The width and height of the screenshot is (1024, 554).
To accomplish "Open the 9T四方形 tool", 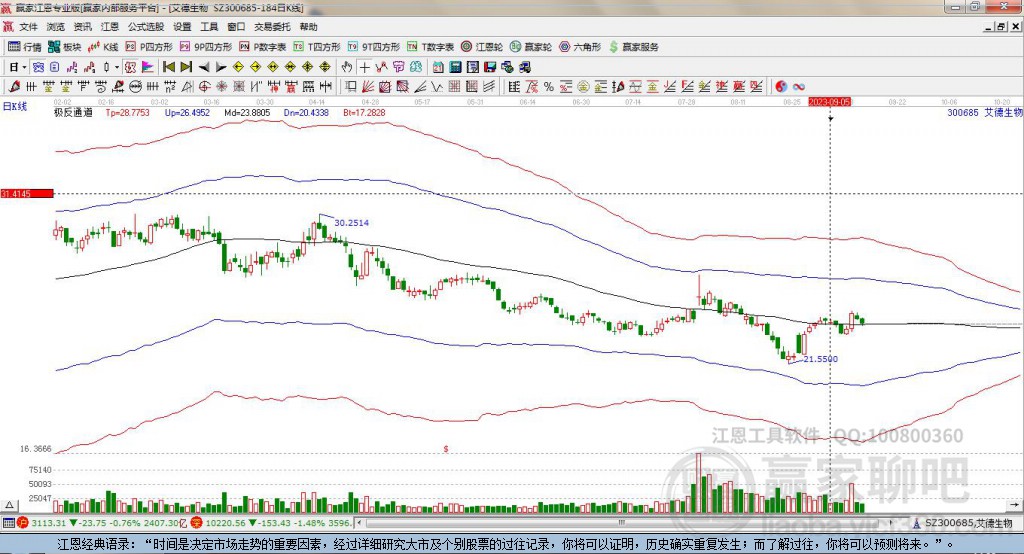I will 374,47.
